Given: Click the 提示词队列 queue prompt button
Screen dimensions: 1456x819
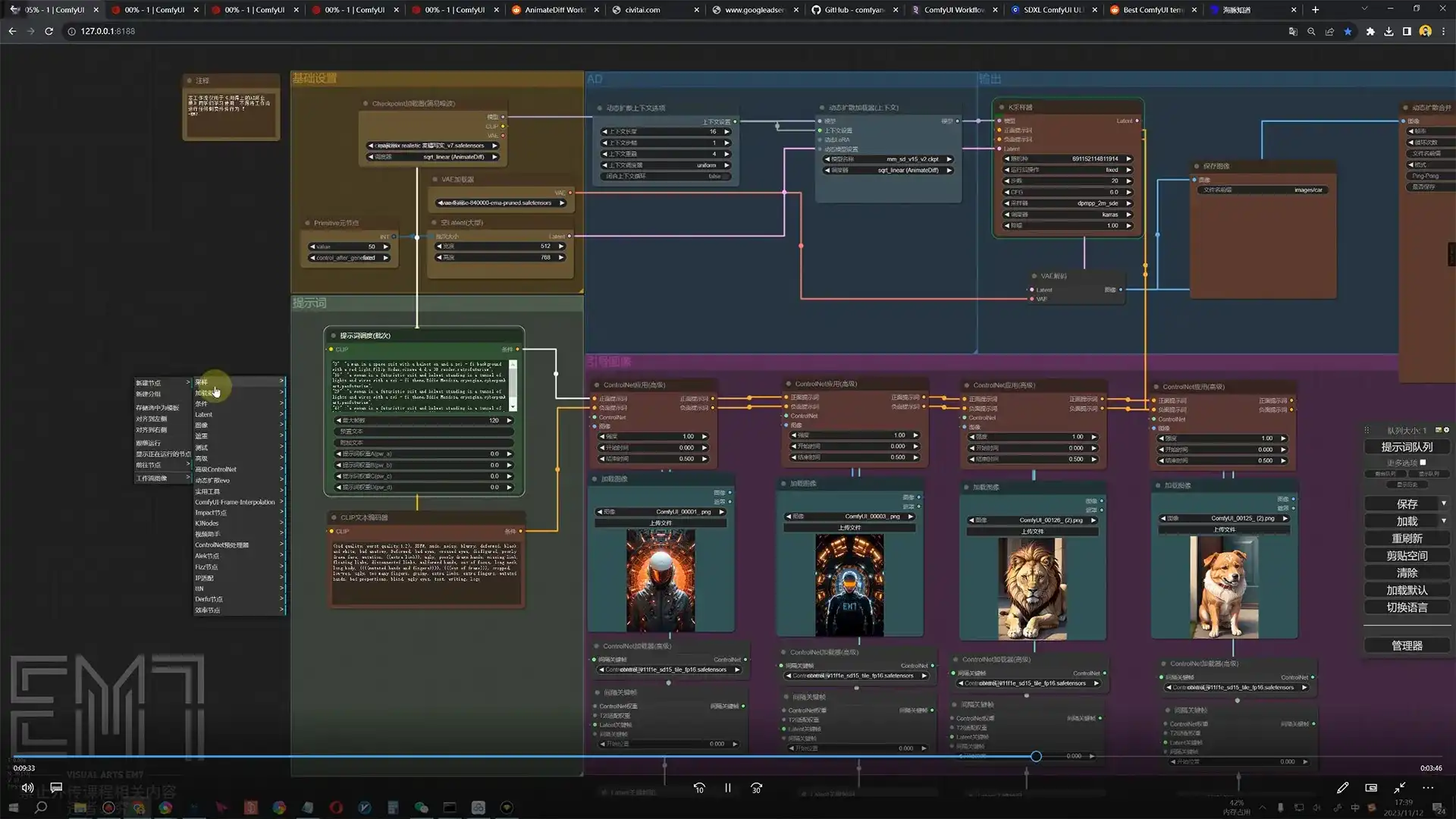Looking at the screenshot, I should click(1407, 447).
